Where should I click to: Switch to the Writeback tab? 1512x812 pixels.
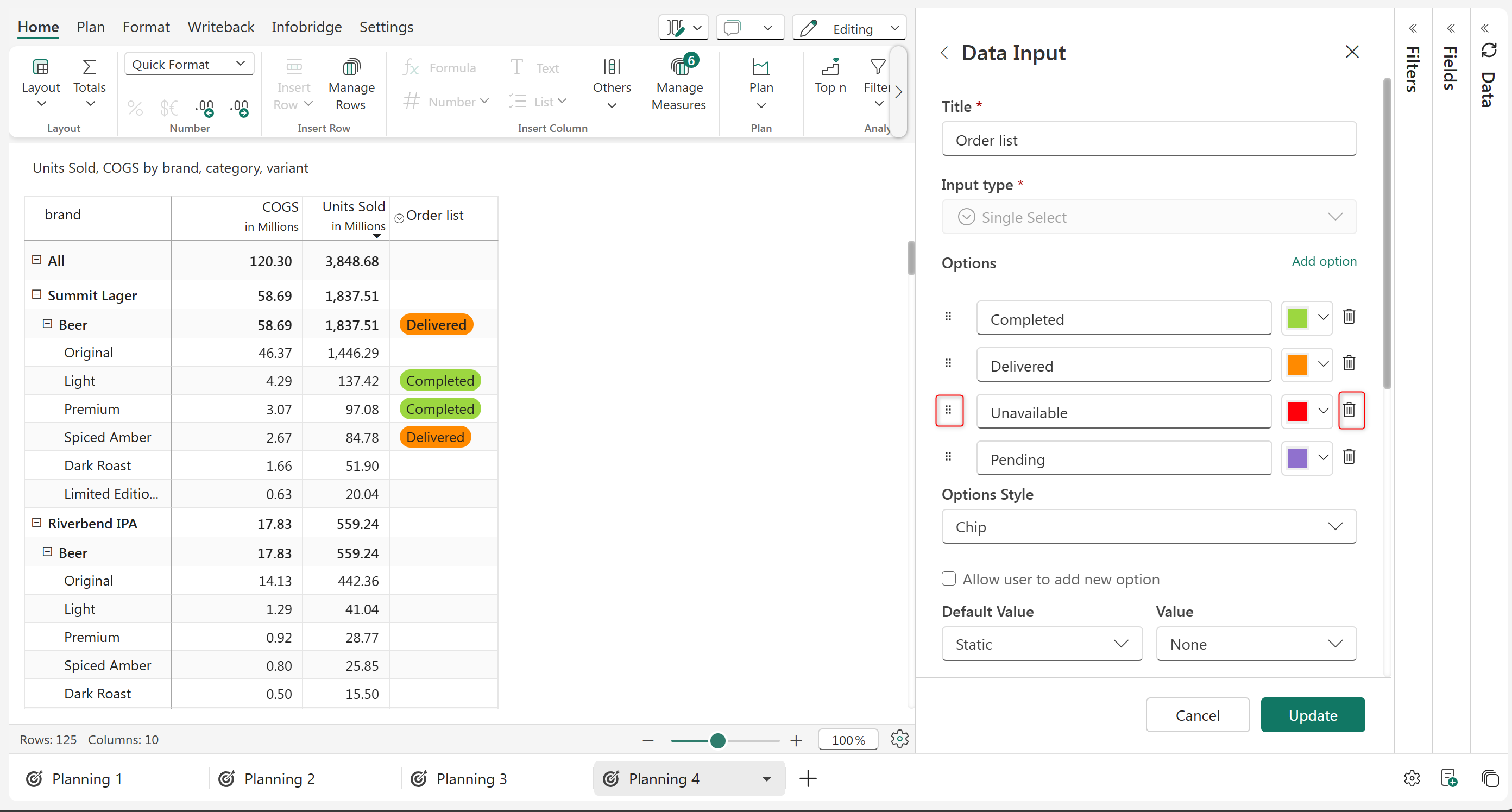pos(220,27)
